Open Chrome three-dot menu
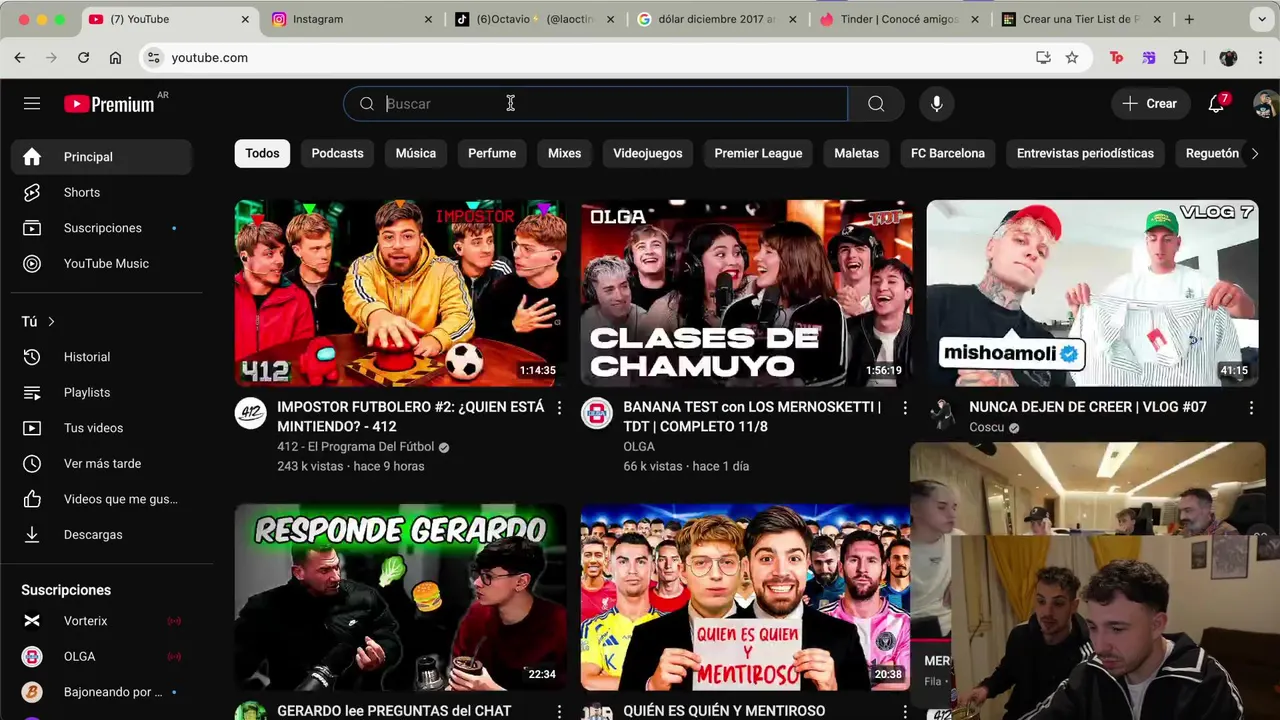Image resolution: width=1280 pixels, height=720 pixels. click(x=1262, y=58)
